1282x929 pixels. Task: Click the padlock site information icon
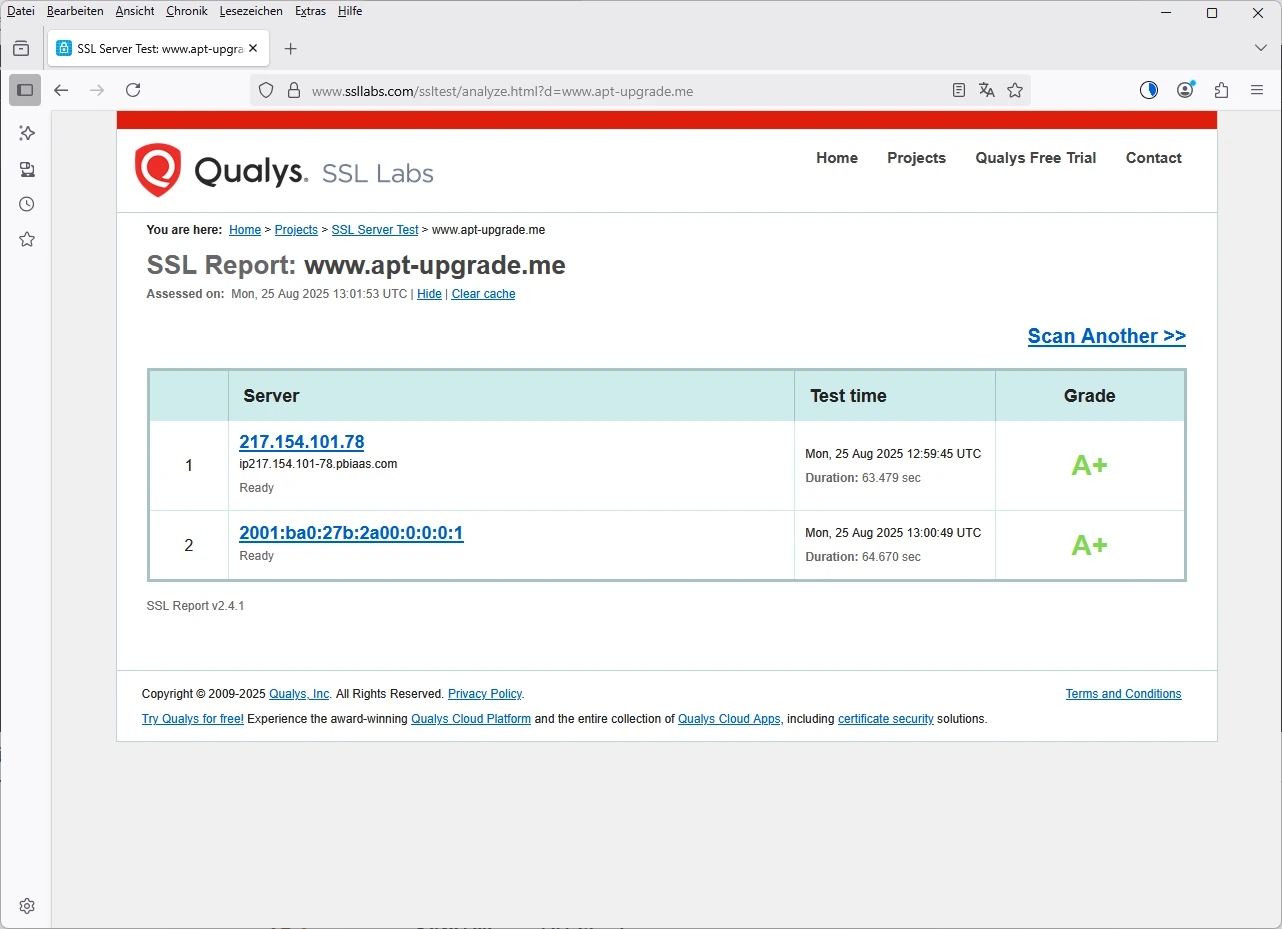[x=294, y=90]
